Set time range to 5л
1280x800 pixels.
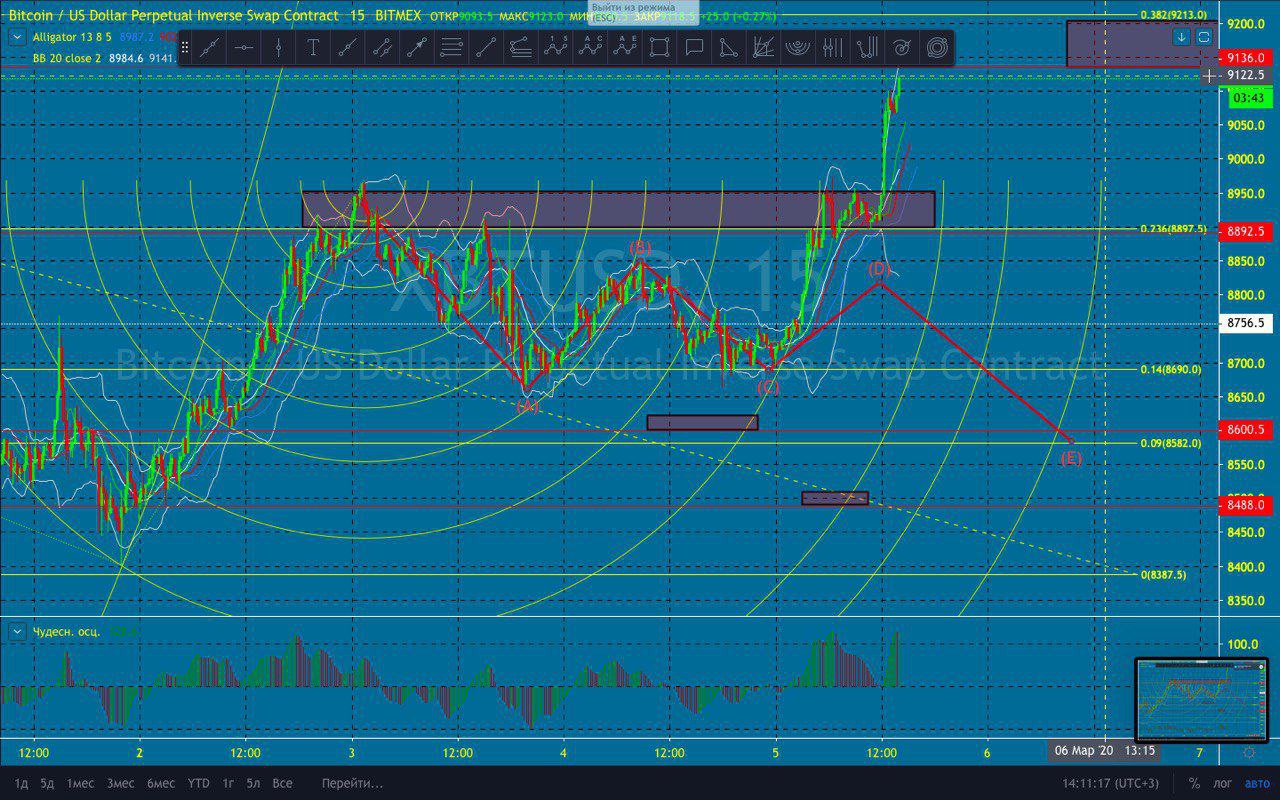(x=254, y=783)
